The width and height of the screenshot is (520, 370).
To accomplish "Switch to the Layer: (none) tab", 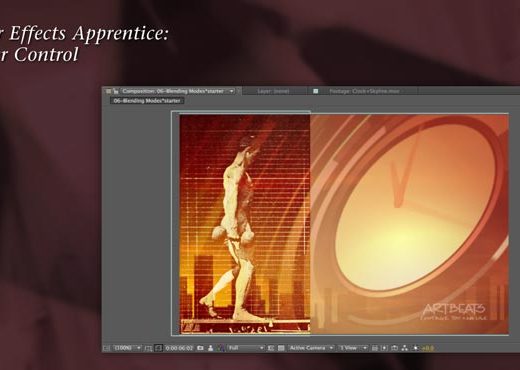I will [273, 91].
